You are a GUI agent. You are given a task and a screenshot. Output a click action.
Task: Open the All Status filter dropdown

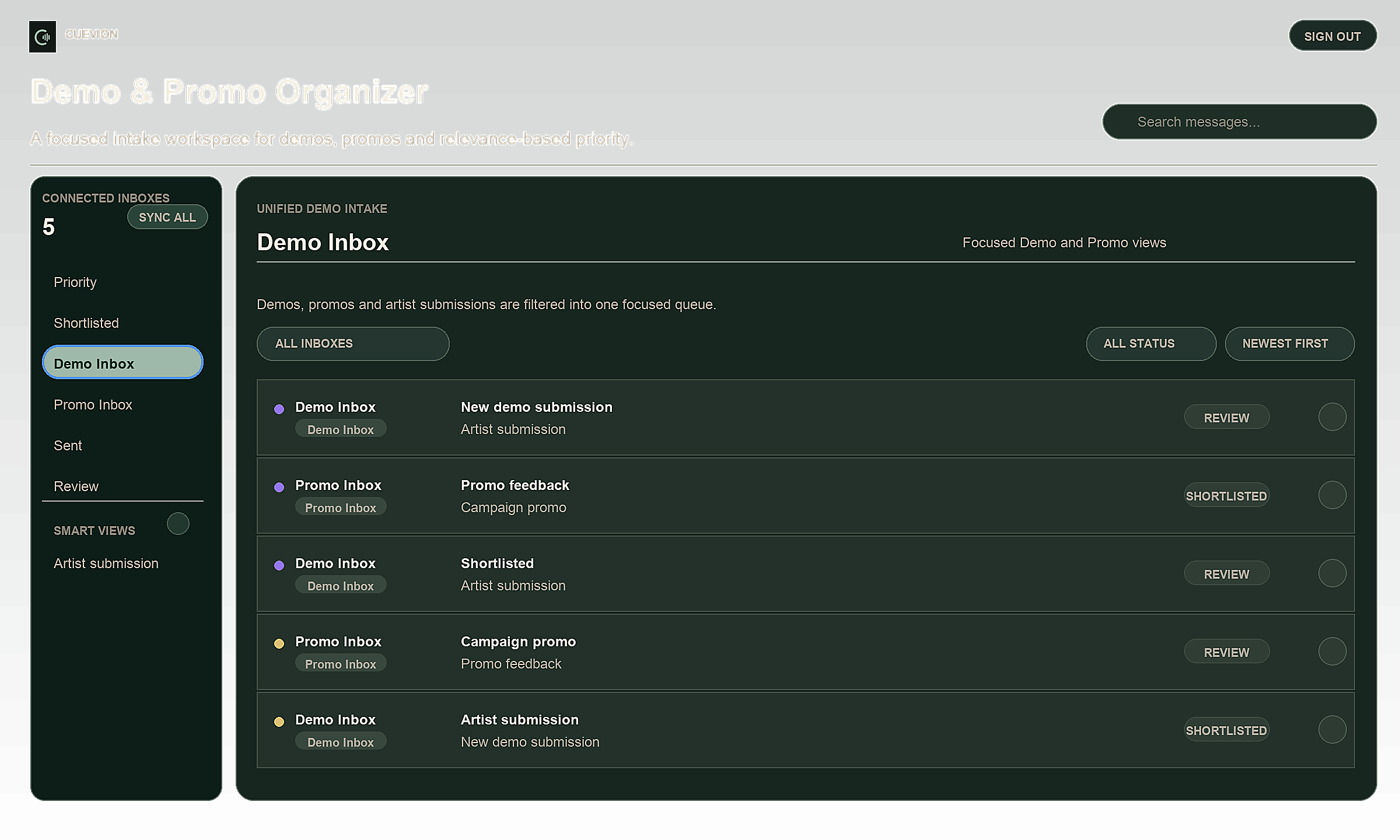[1151, 344]
